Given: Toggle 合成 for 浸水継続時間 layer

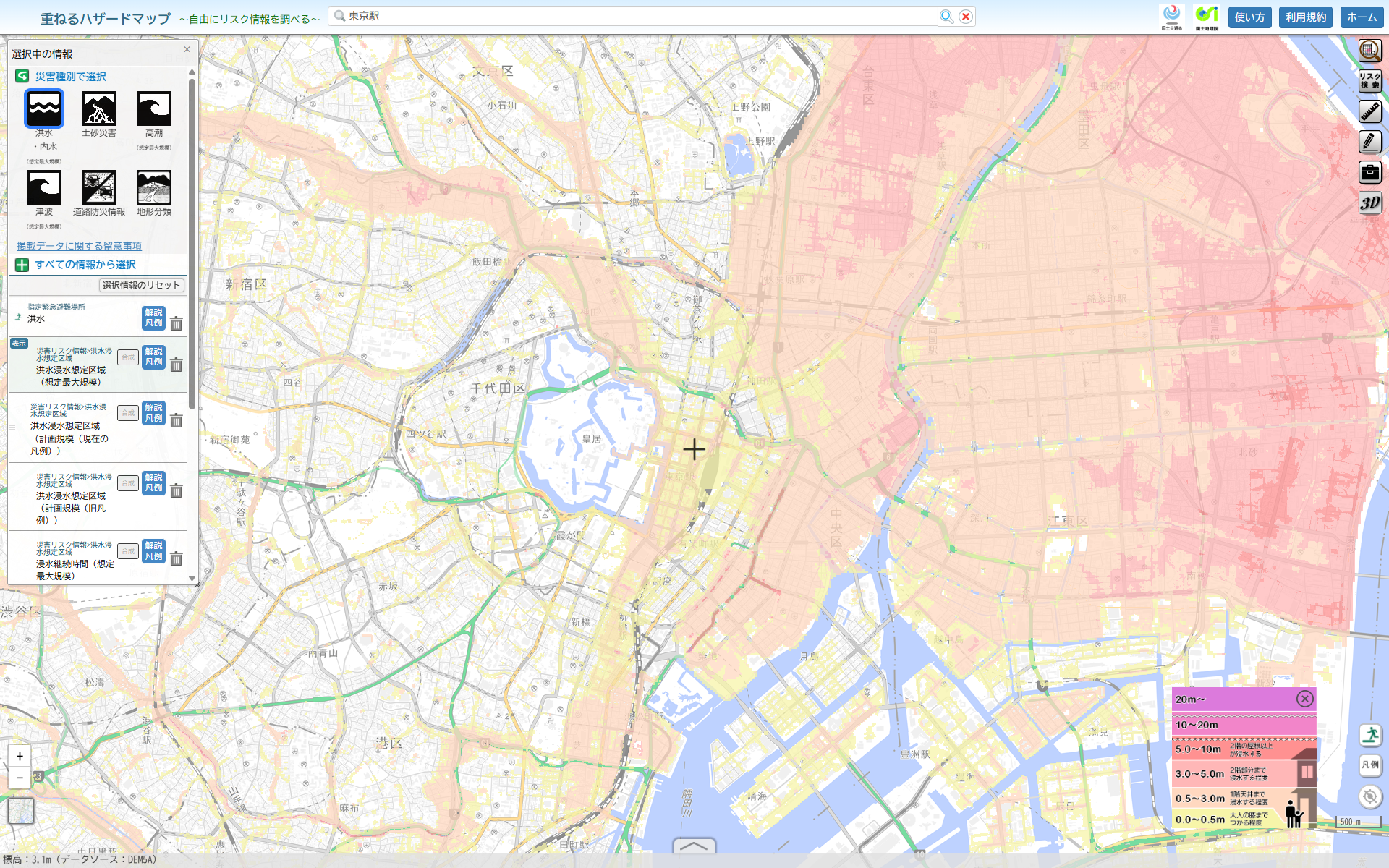Looking at the screenshot, I should pos(128,551).
